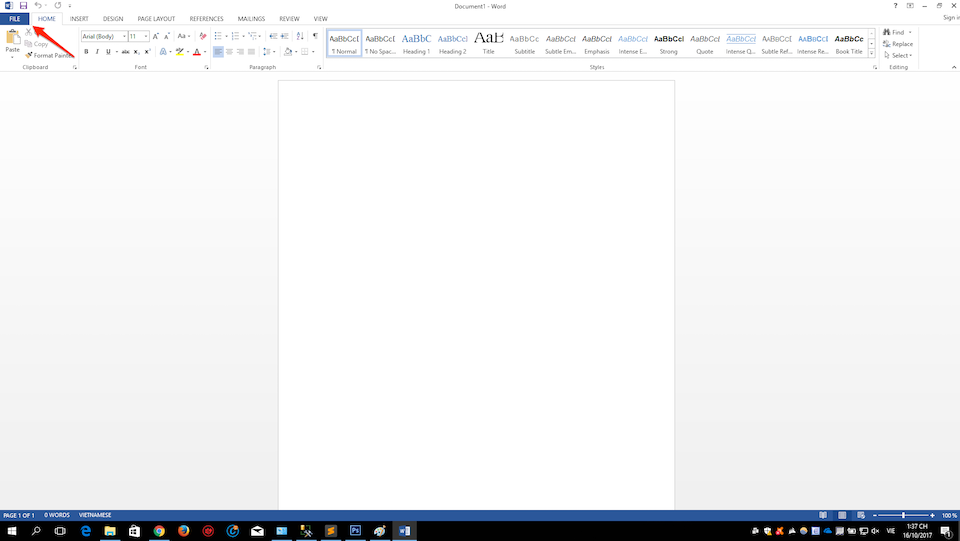Open font name dropdown Arial (Body)

(x=124, y=36)
